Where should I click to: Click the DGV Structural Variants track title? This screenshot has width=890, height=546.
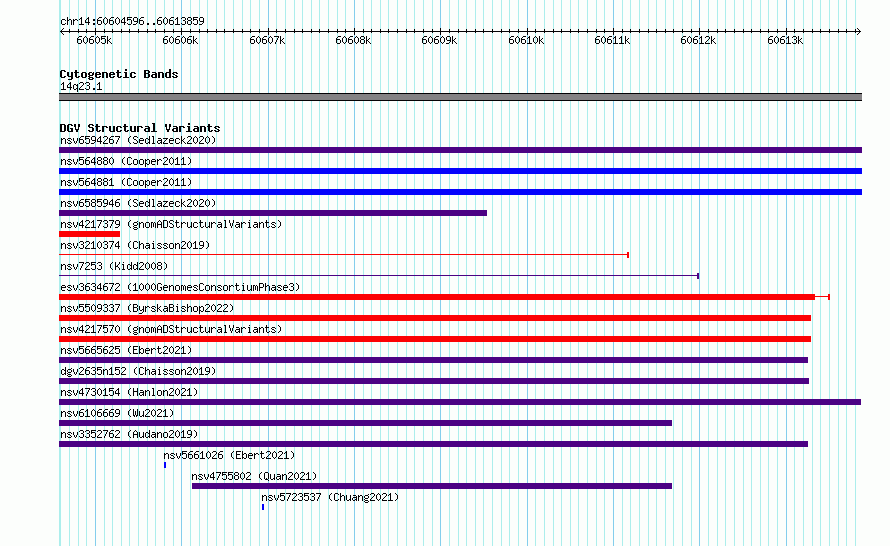coord(140,128)
